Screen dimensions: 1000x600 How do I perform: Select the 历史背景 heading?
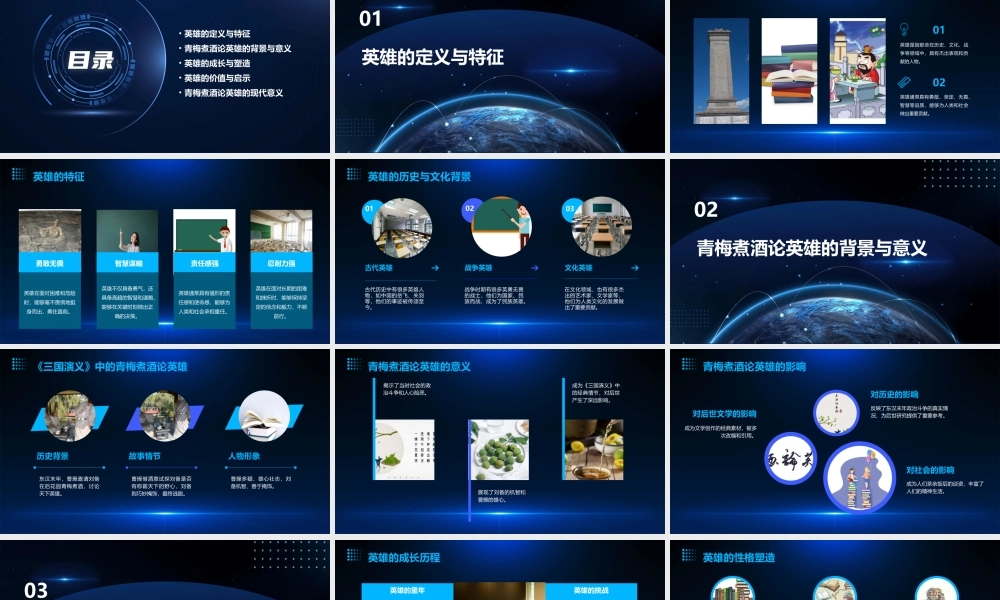point(52,456)
